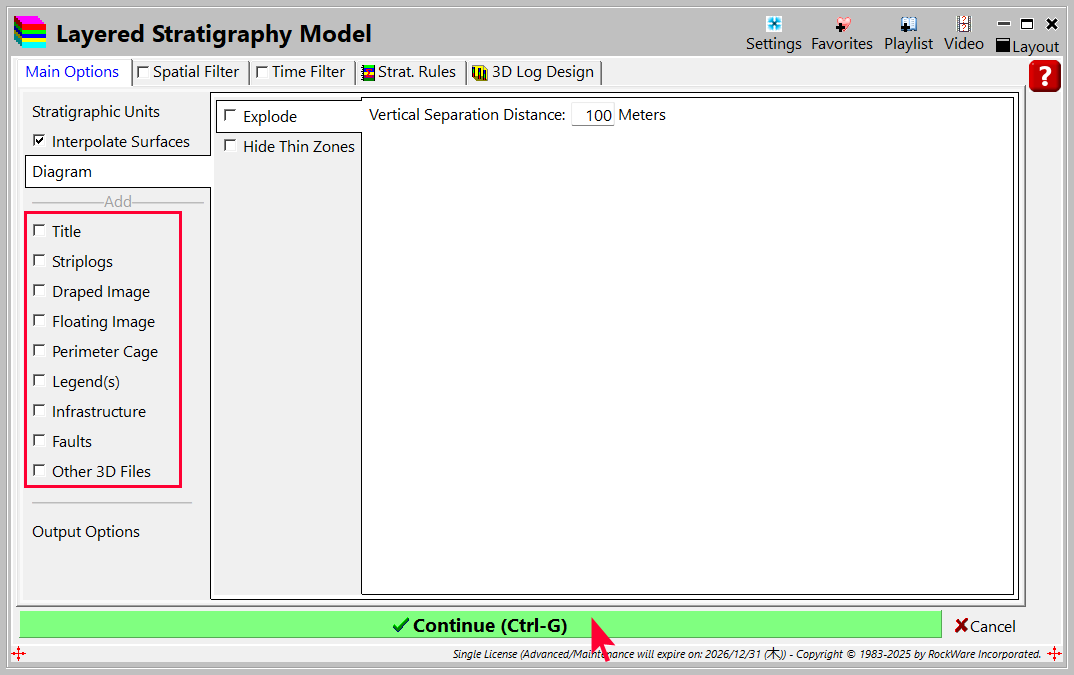The width and height of the screenshot is (1074, 675).
Task: Tick the Perimeter Cage checkbox
Action: [x=39, y=351]
